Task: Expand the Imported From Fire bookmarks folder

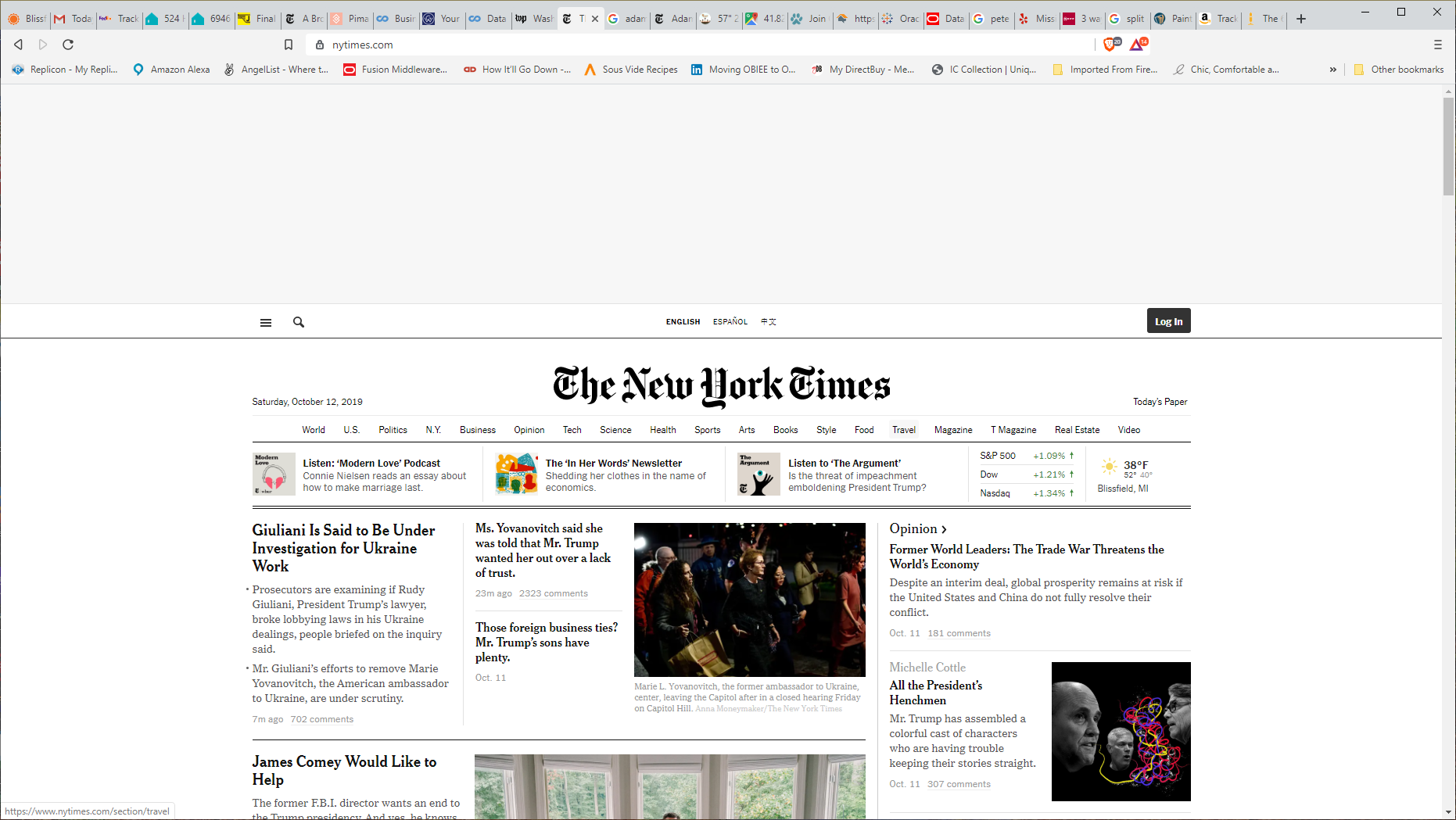Action: tap(1105, 70)
